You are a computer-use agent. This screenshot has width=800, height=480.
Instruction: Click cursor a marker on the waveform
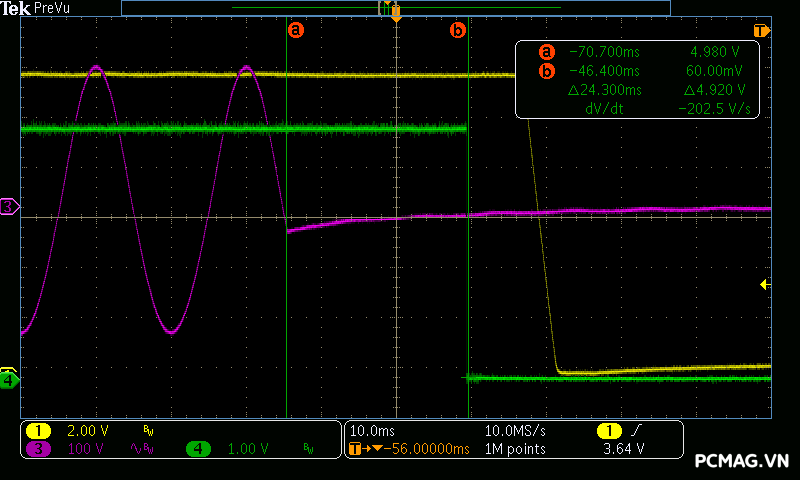point(295,30)
